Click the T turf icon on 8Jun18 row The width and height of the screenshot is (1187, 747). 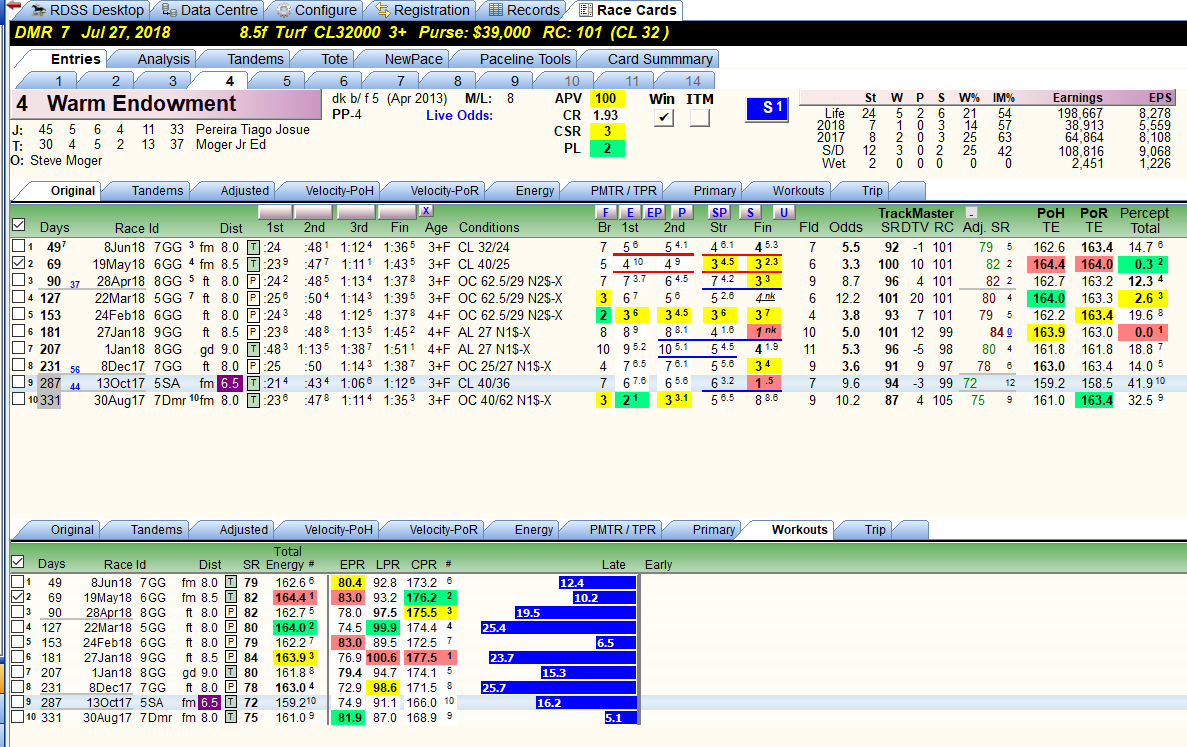click(253, 247)
